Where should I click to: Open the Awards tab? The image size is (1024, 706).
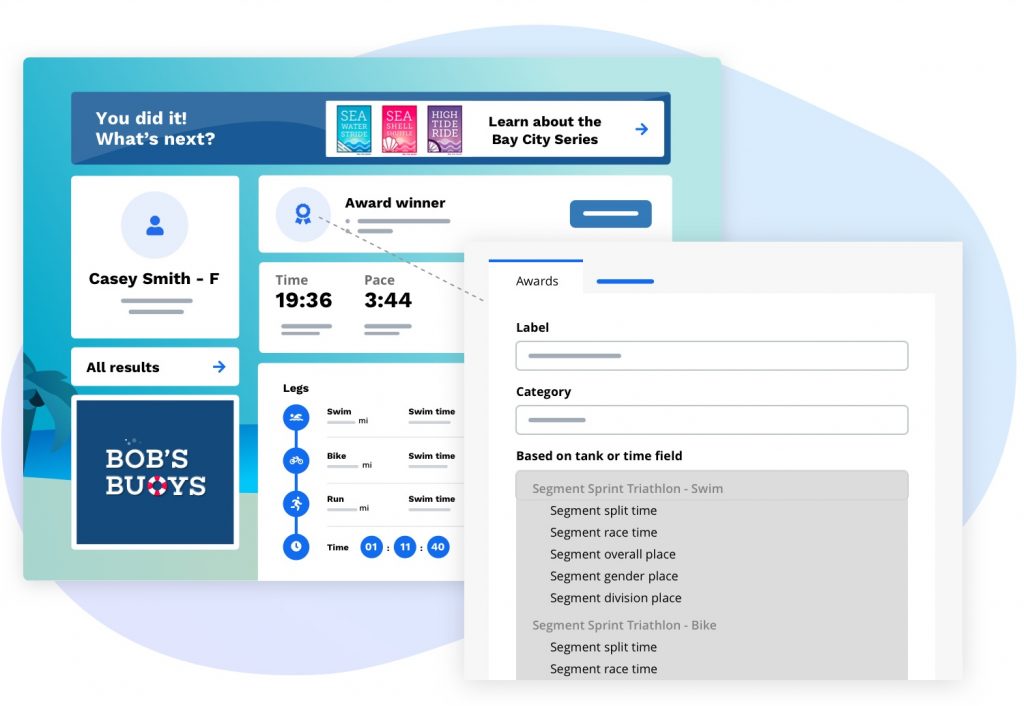tap(537, 281)
